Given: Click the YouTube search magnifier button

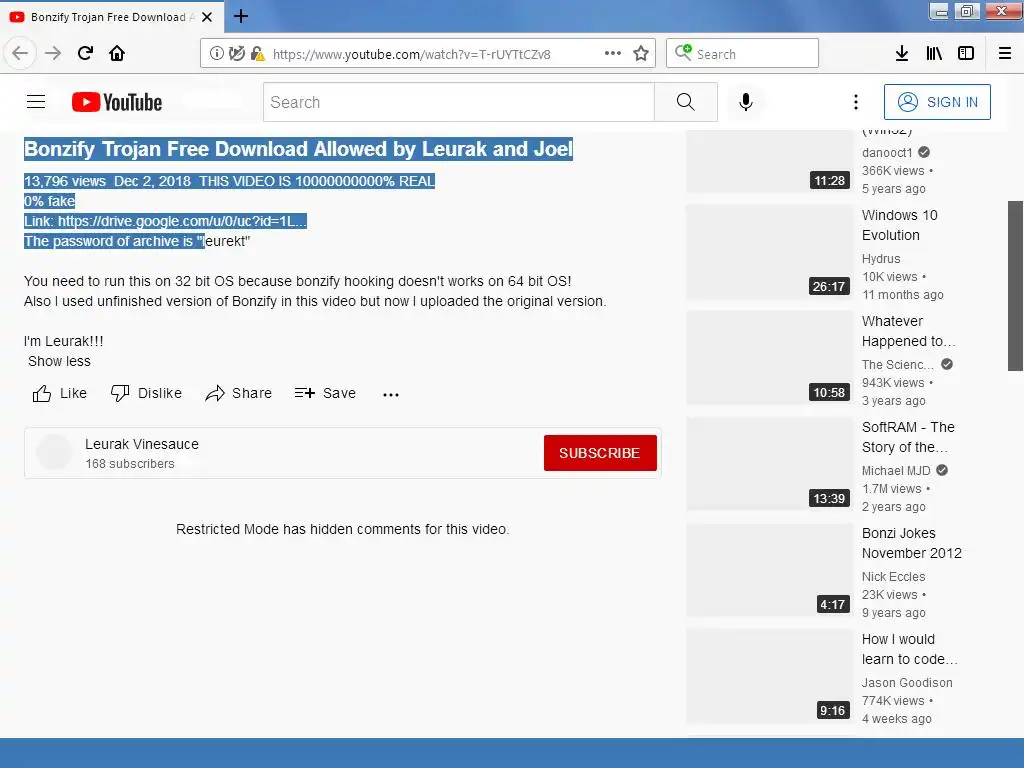Looking at the screenshot, I should [686, 102].
